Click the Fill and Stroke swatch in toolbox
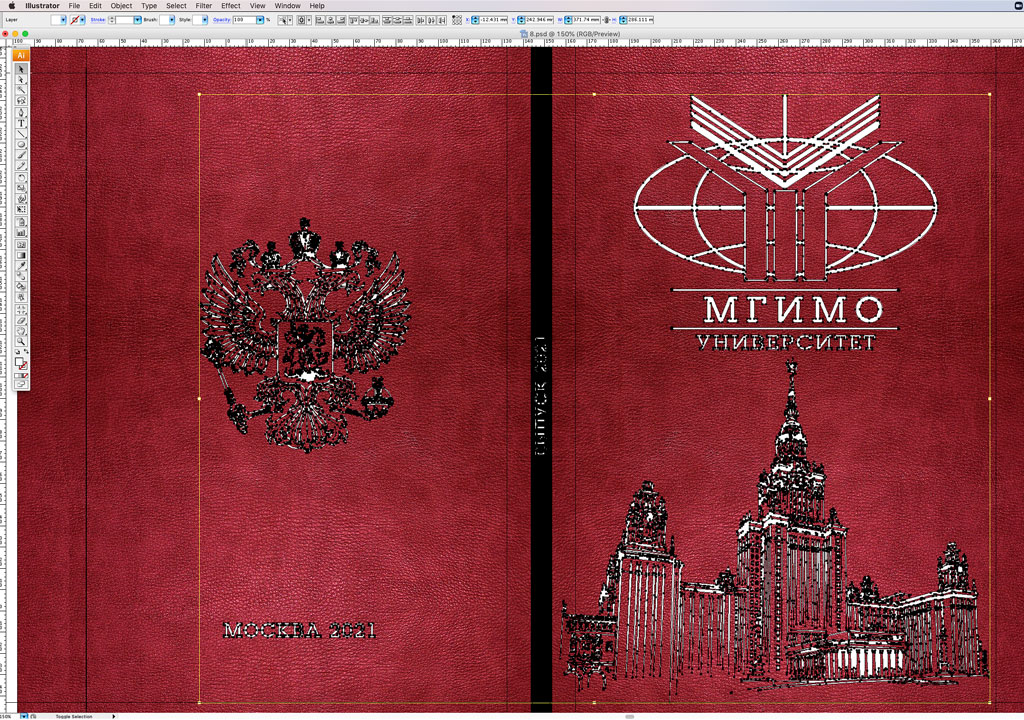 pyautogui.click(x=21, y=362)
